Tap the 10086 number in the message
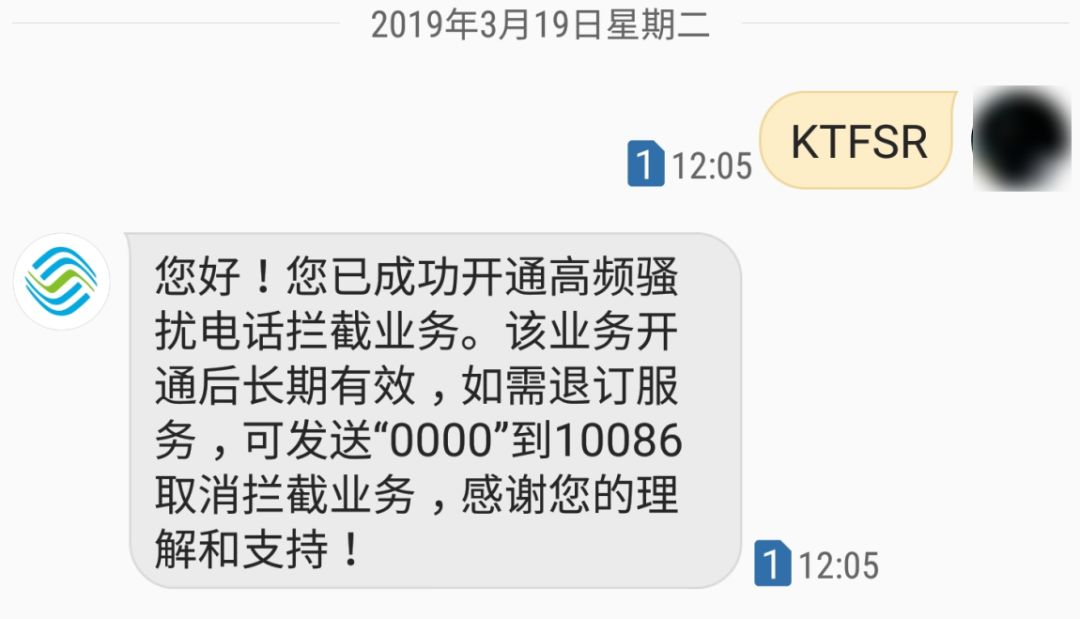 coord(618,441)
